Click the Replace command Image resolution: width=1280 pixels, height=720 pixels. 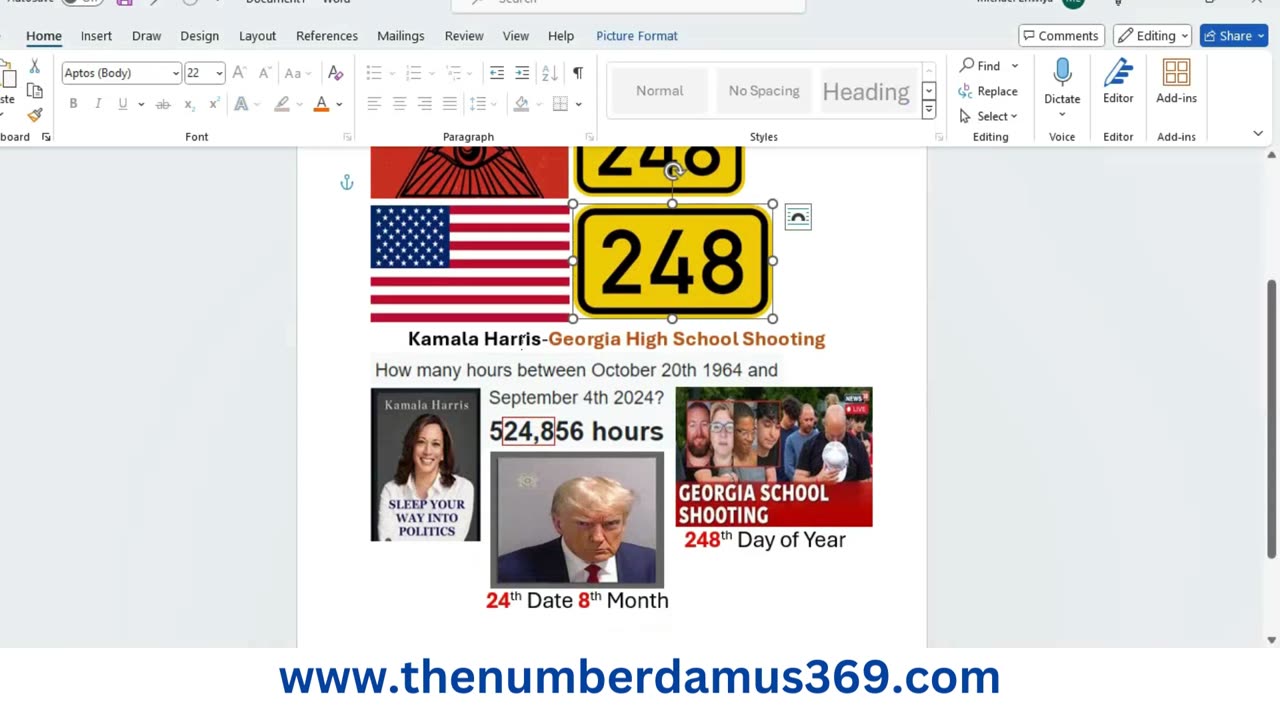(988, 91)
